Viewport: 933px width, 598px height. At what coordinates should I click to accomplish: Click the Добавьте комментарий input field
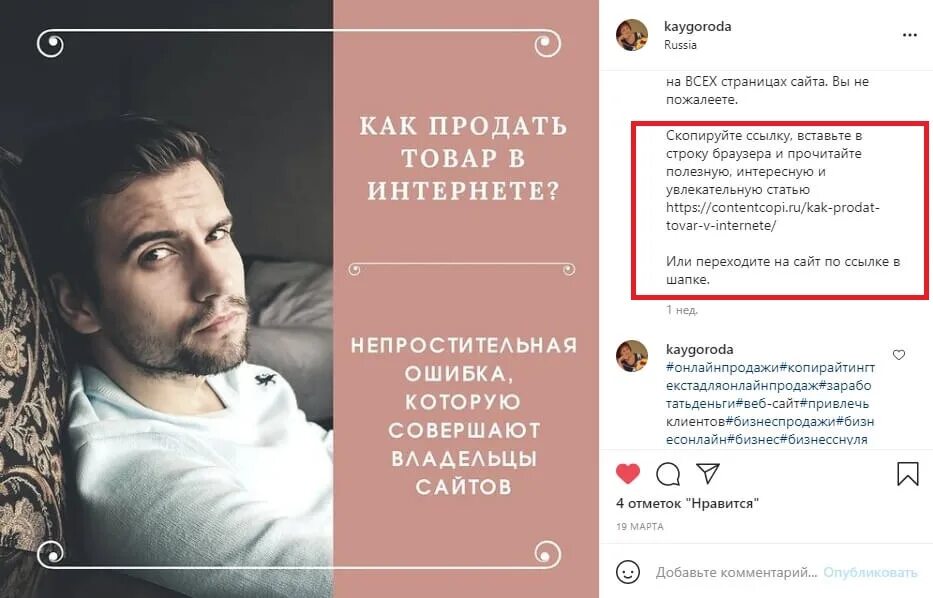point(736,572)
